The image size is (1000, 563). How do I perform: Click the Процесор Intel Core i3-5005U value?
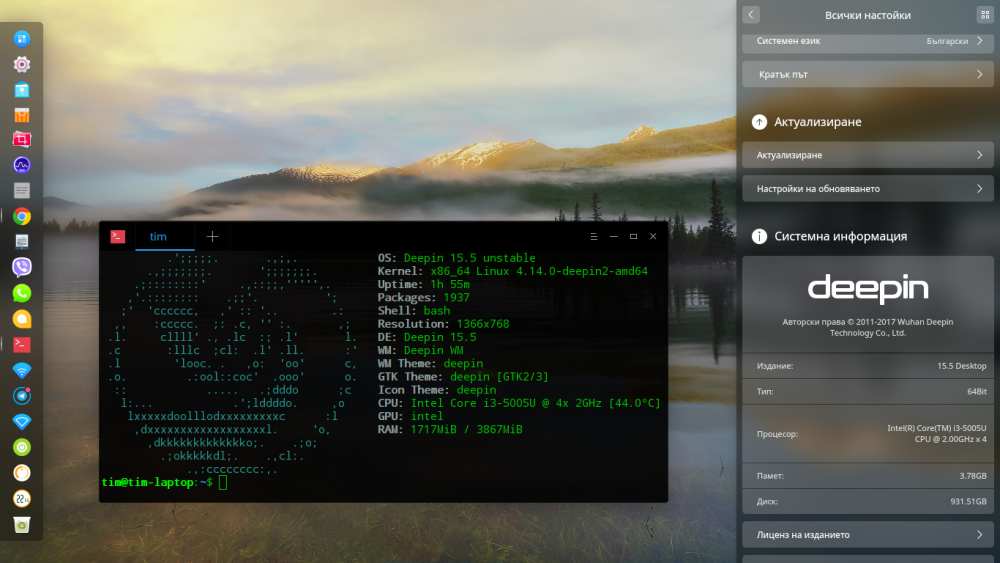[x=937, y=434]
